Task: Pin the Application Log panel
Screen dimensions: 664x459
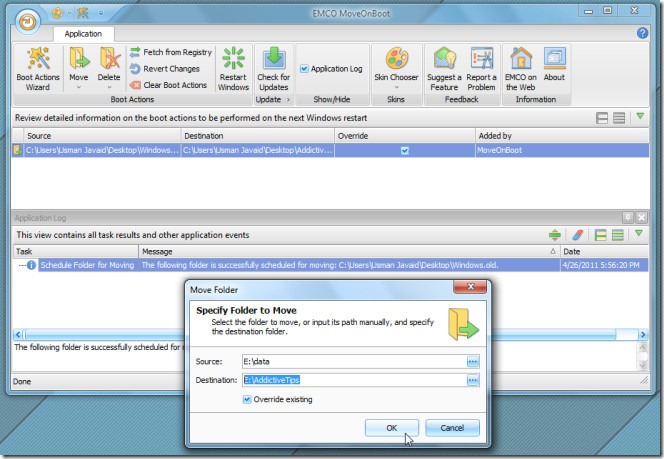Action: (628, 218)
